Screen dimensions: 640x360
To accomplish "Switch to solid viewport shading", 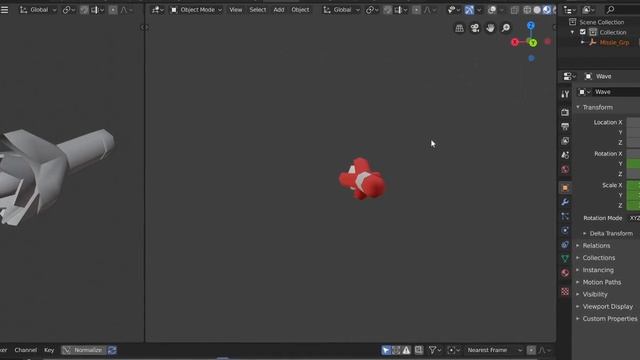I will [x=537, y=10].
